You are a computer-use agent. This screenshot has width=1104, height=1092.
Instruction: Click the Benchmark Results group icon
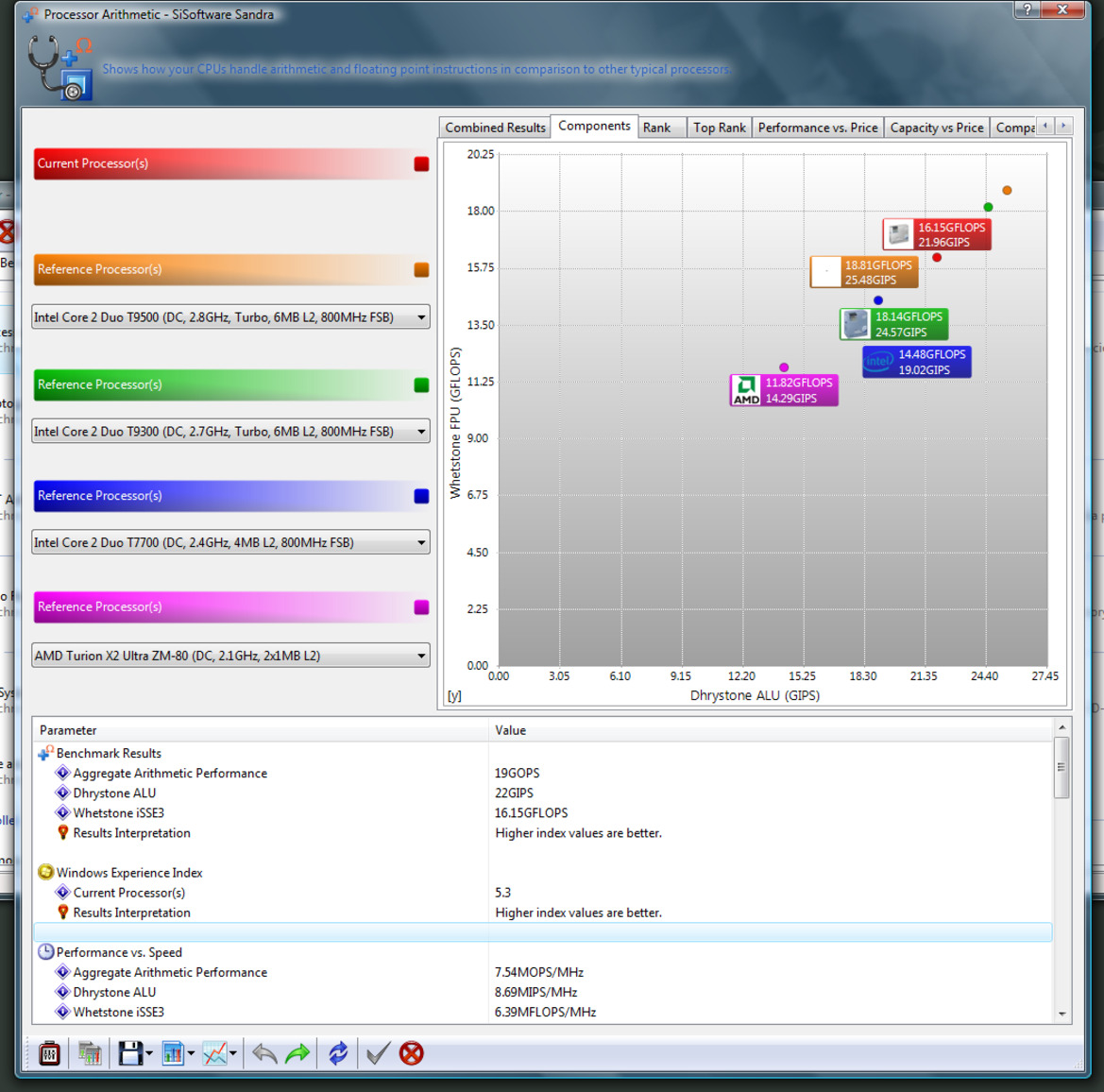tap(45, 753)
